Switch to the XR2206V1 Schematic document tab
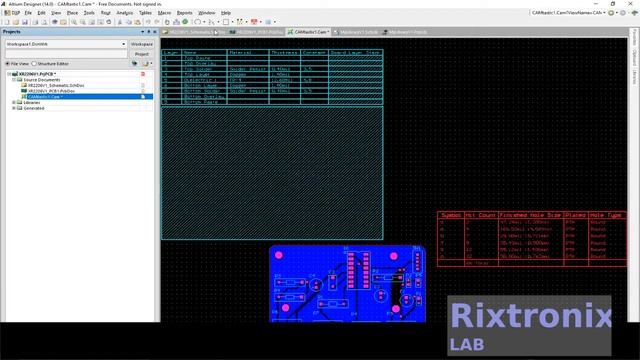 [193, 32]
